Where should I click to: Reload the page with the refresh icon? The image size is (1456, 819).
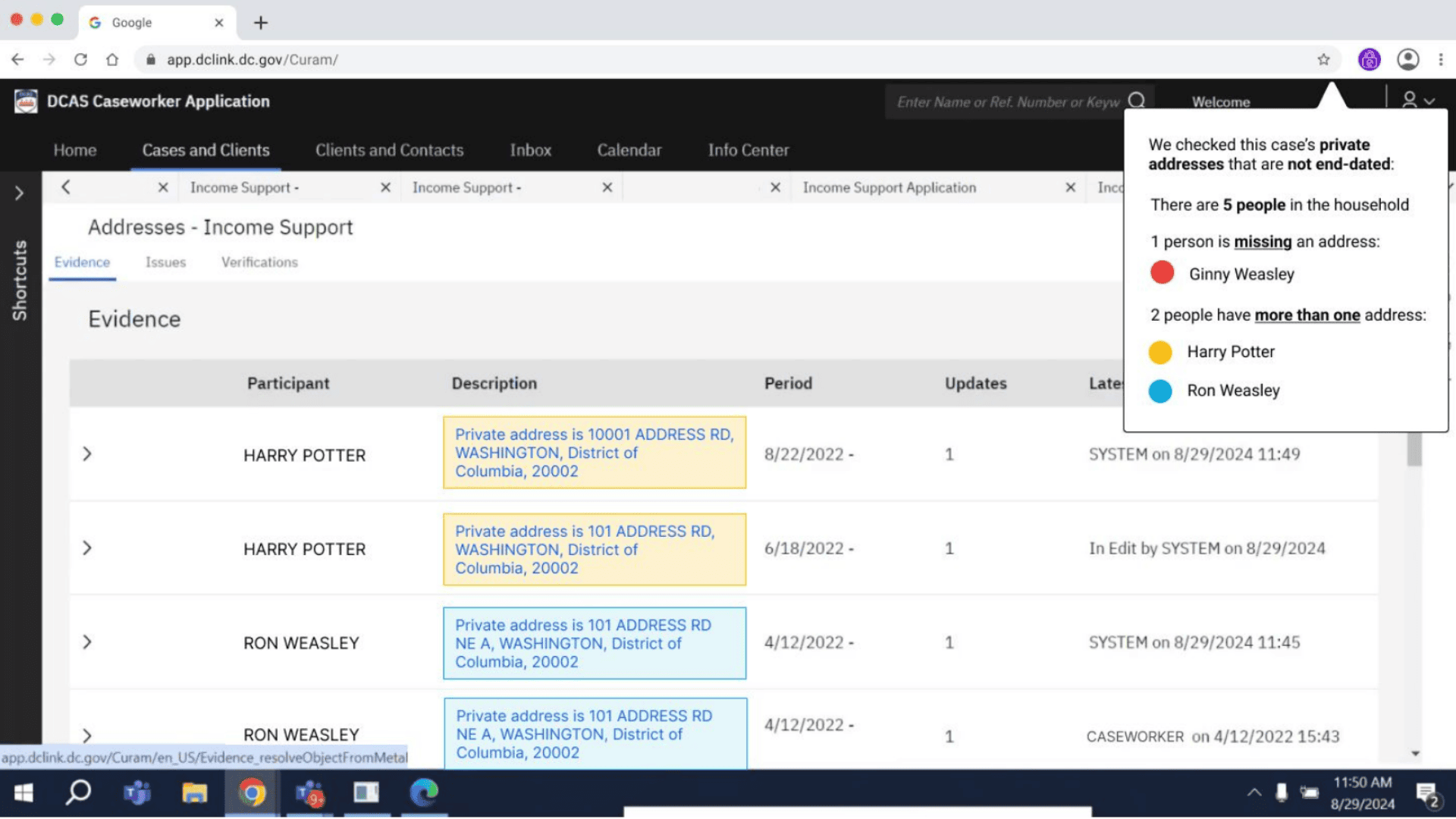pyautogui.click(x=80, y=59)
